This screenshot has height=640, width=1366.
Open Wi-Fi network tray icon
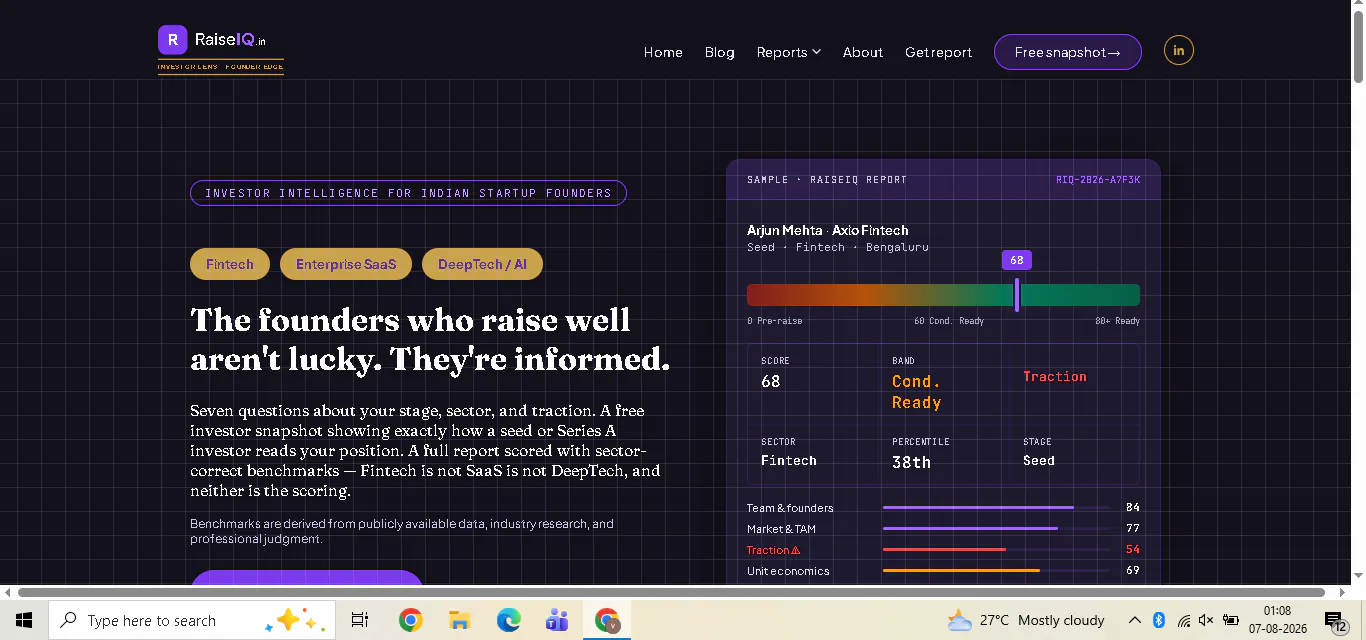tap(1183, 620)
